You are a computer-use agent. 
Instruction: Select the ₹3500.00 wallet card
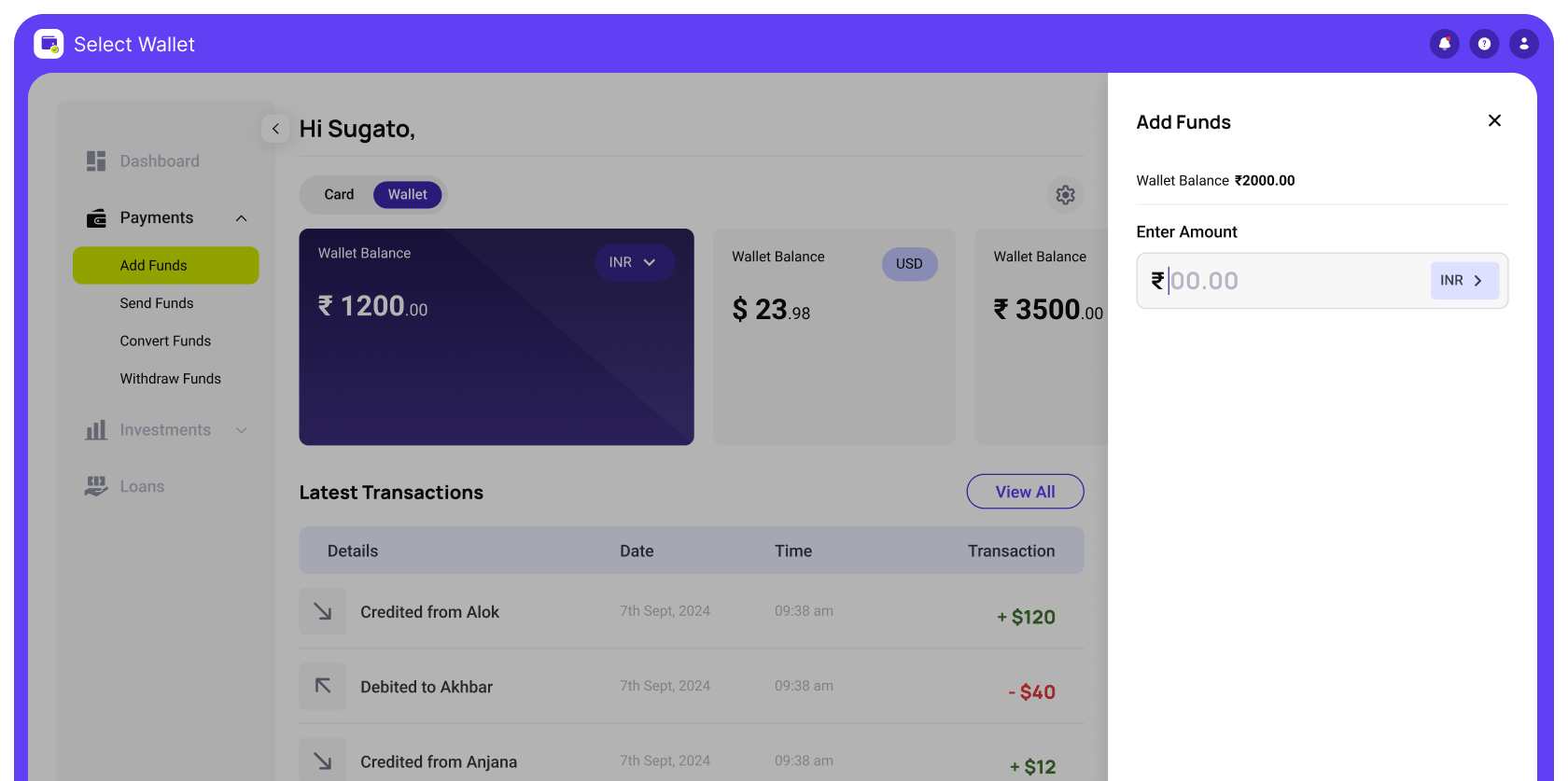(x=1042, y=337)
